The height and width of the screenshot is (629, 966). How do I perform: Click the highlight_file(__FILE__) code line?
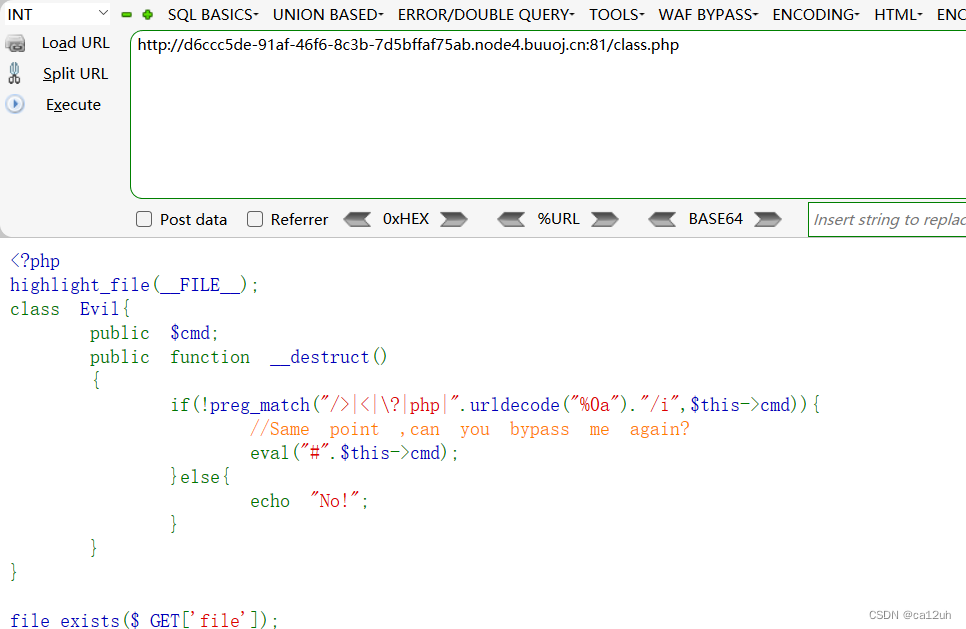(134, 285)
